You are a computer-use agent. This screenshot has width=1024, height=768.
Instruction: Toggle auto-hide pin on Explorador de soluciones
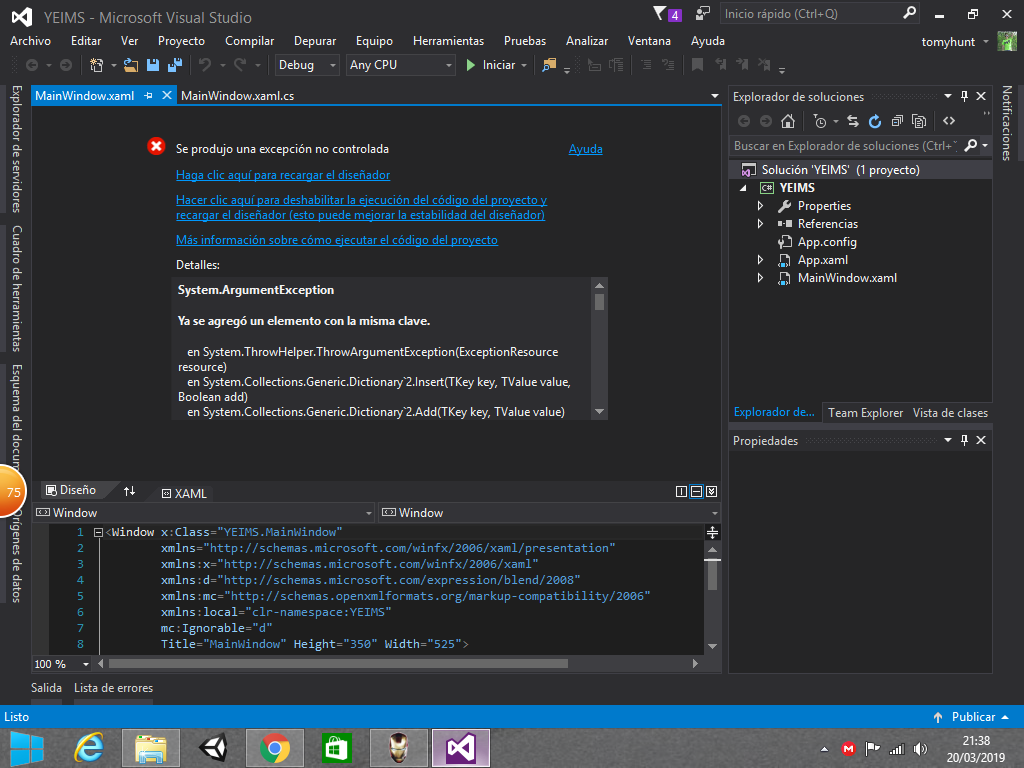pos(965,96)
